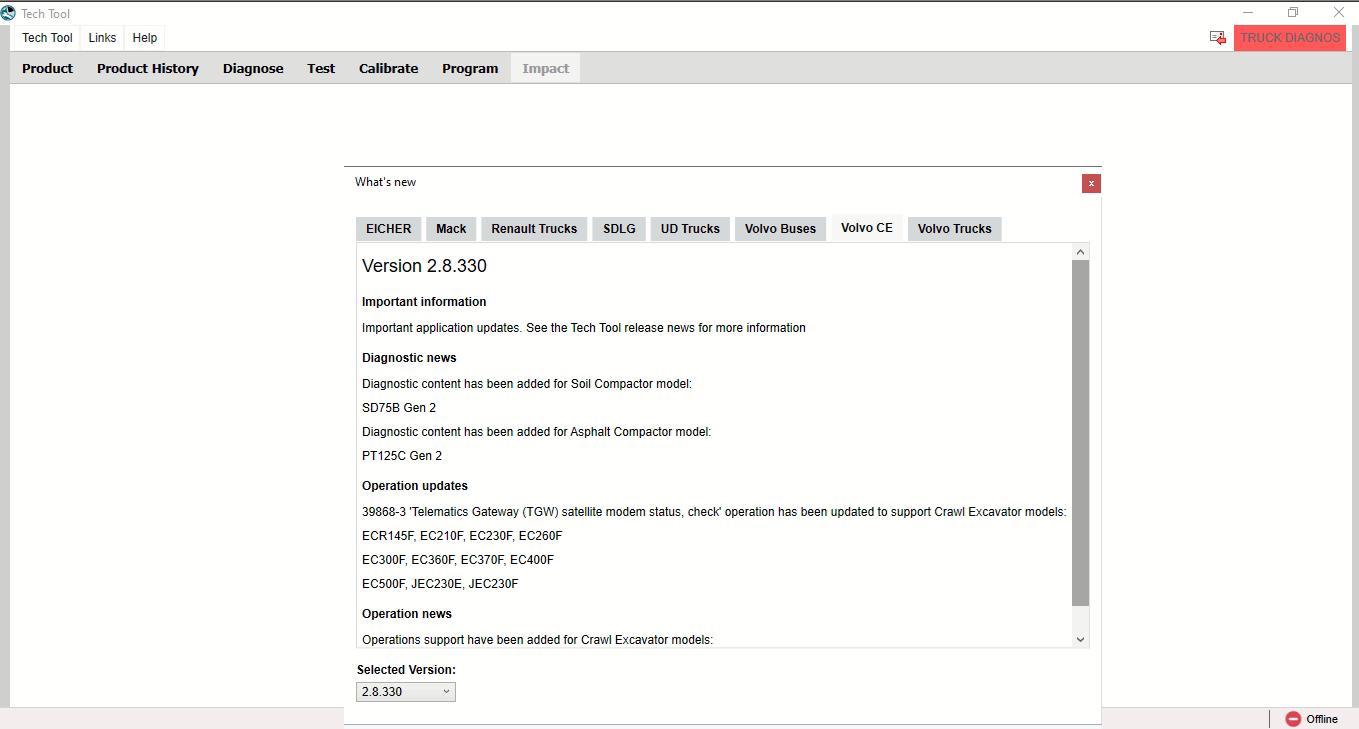Click the 'Operation updates' heading
The width and height of the screenshot is (1359, 729).
415,486
